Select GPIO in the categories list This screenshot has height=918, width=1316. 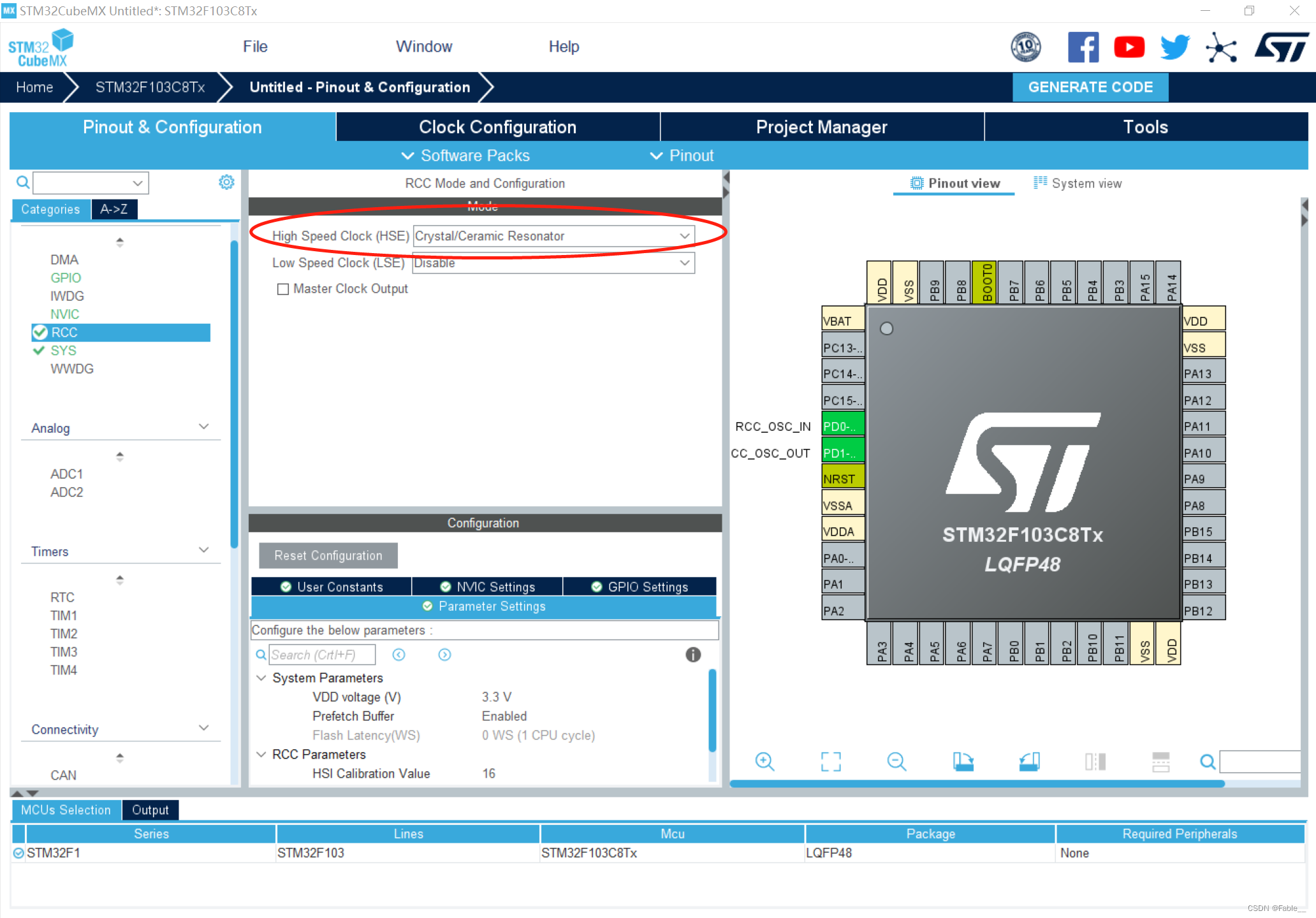click(x=66, y=278)
